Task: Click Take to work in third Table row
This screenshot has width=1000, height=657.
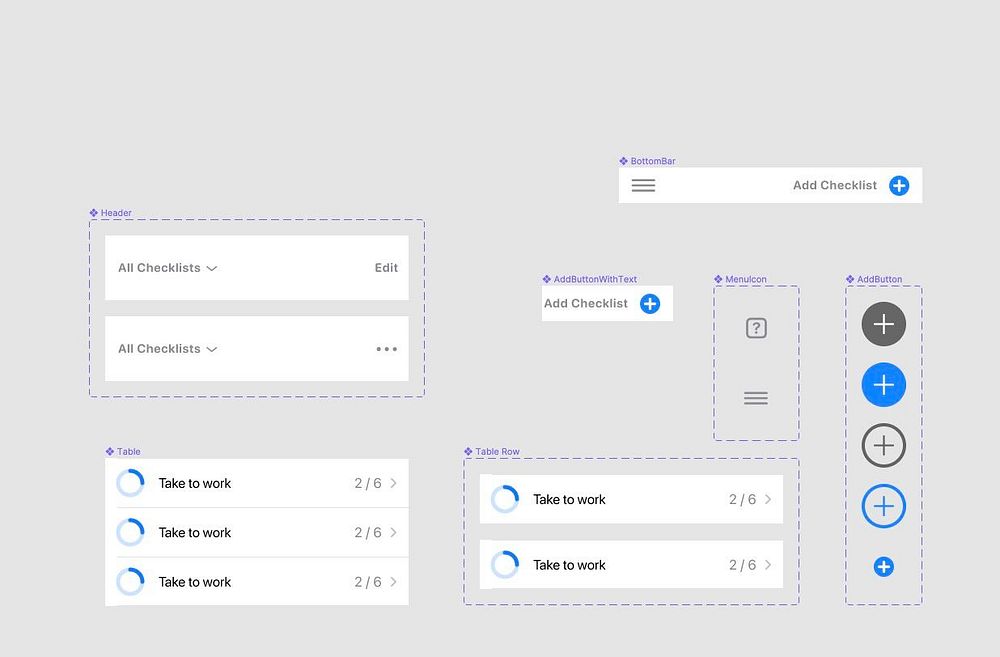Action: pos(195,582)
